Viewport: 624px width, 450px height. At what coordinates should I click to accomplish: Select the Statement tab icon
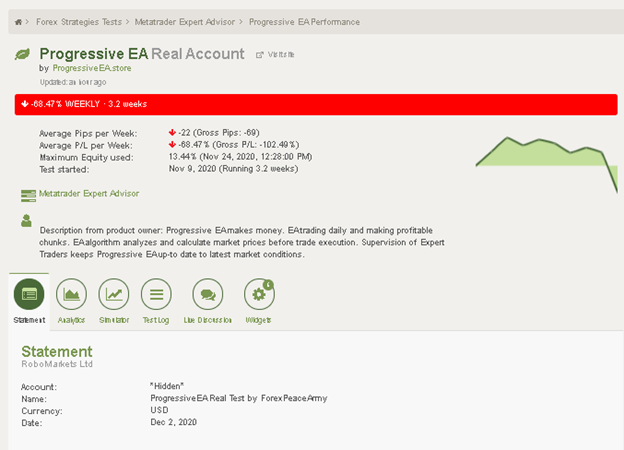(29, 294)
